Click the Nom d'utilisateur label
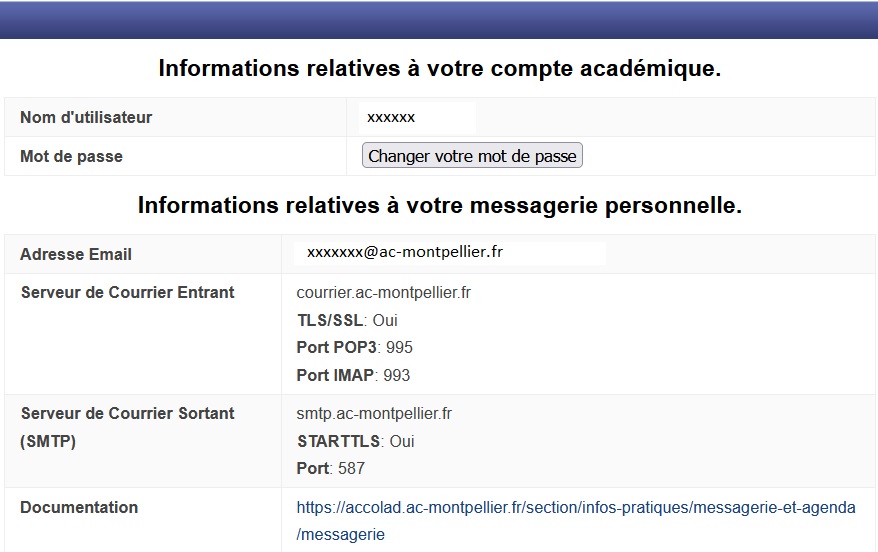The image size is (878, 552). tap(86, 117)
